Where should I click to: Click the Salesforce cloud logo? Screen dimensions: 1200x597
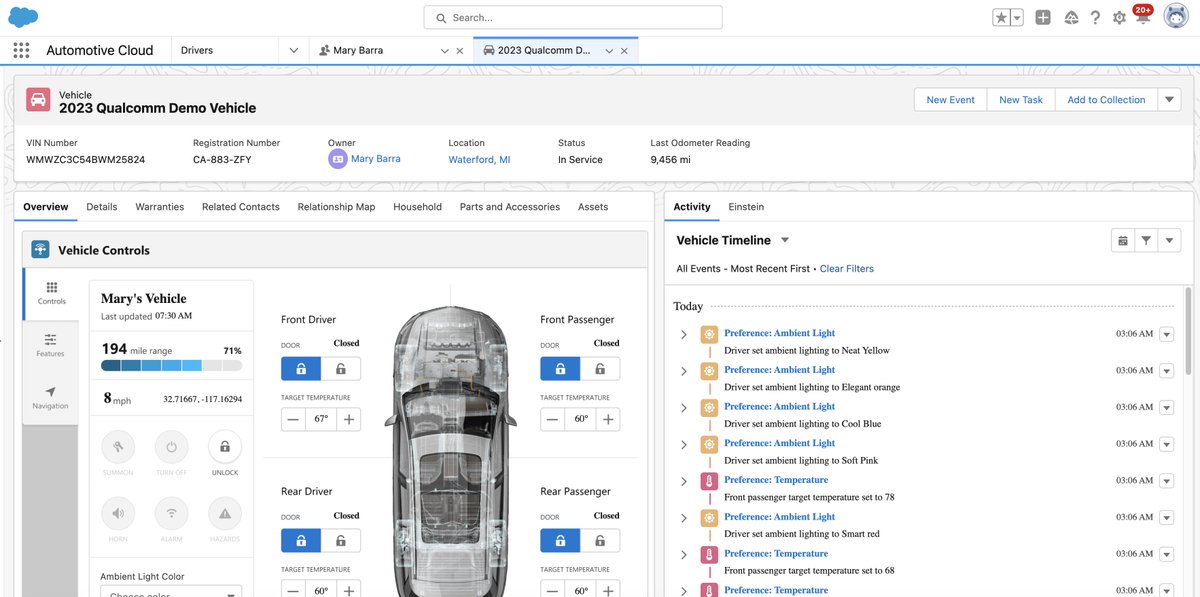23,17
